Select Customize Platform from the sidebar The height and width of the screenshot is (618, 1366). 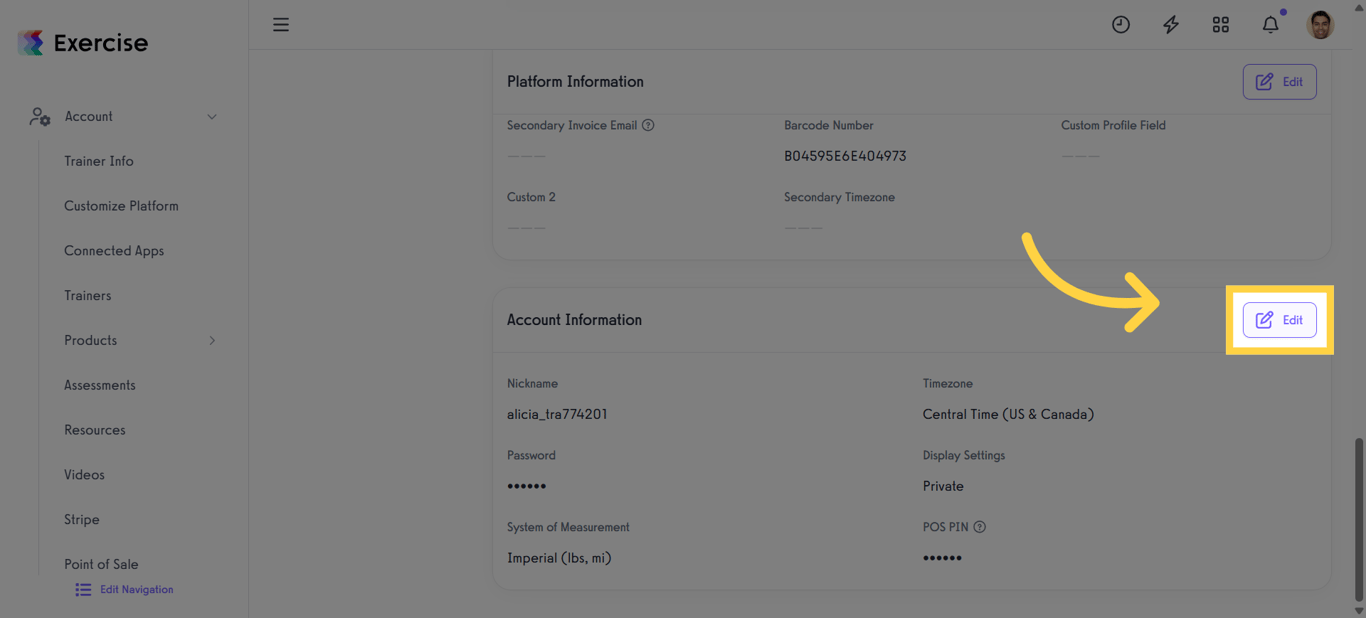(121, 206)
